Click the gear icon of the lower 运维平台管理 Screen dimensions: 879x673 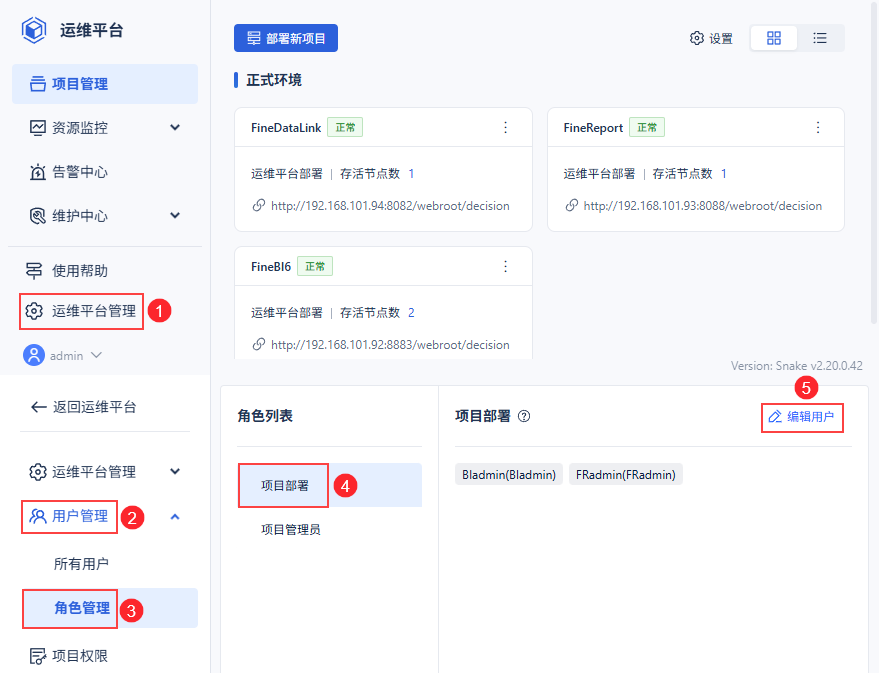pos(38,472)
